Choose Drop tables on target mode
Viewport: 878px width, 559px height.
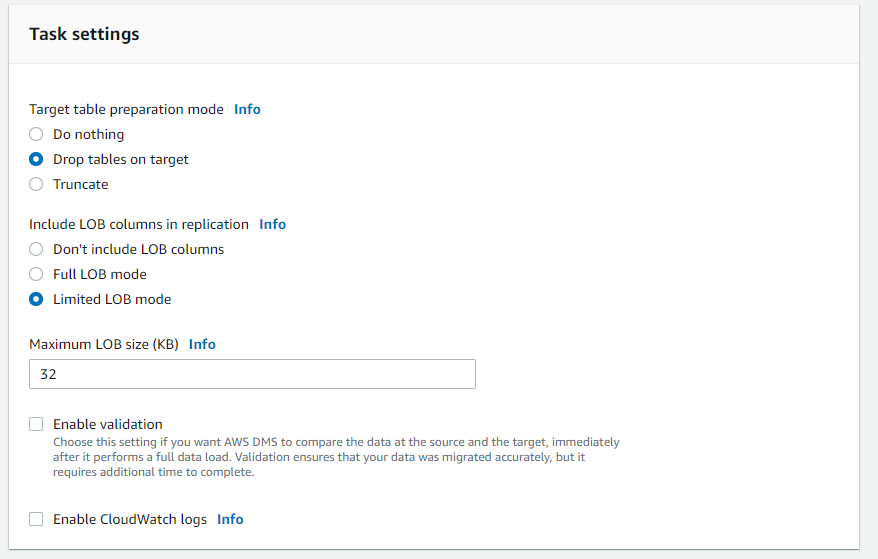36,159
